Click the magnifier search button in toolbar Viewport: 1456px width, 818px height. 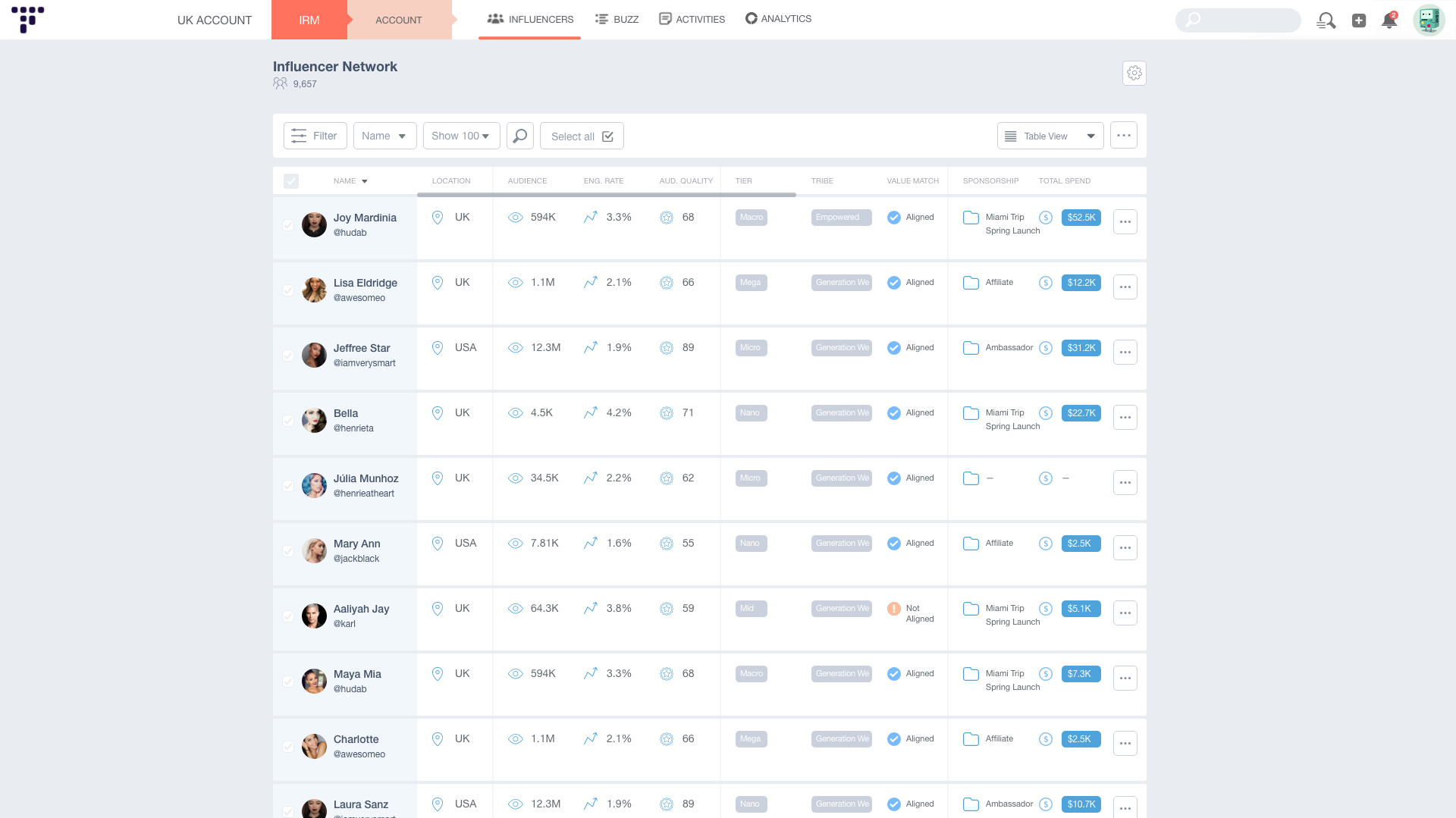point(520,136)
